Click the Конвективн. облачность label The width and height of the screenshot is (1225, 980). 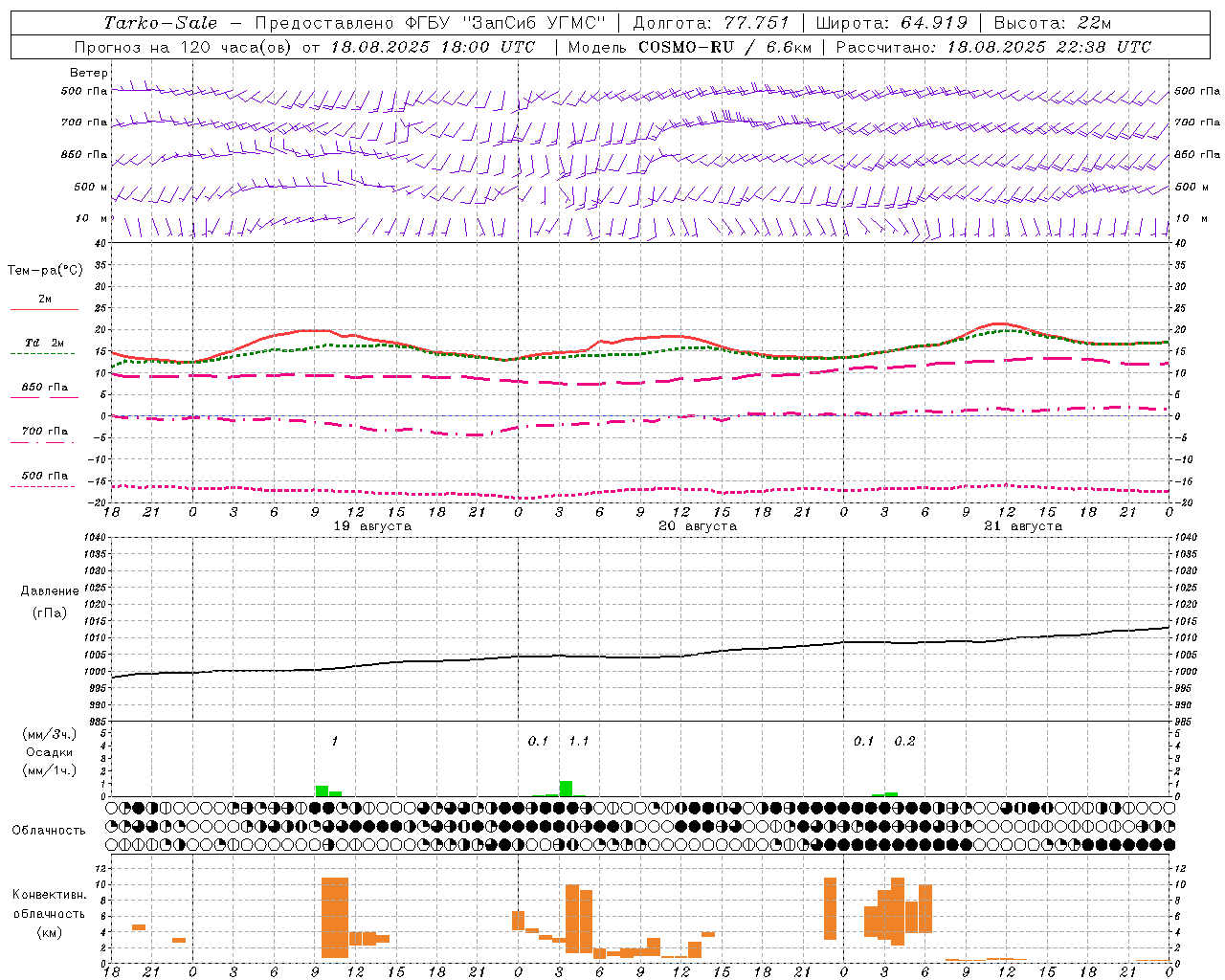pos(49,904)
